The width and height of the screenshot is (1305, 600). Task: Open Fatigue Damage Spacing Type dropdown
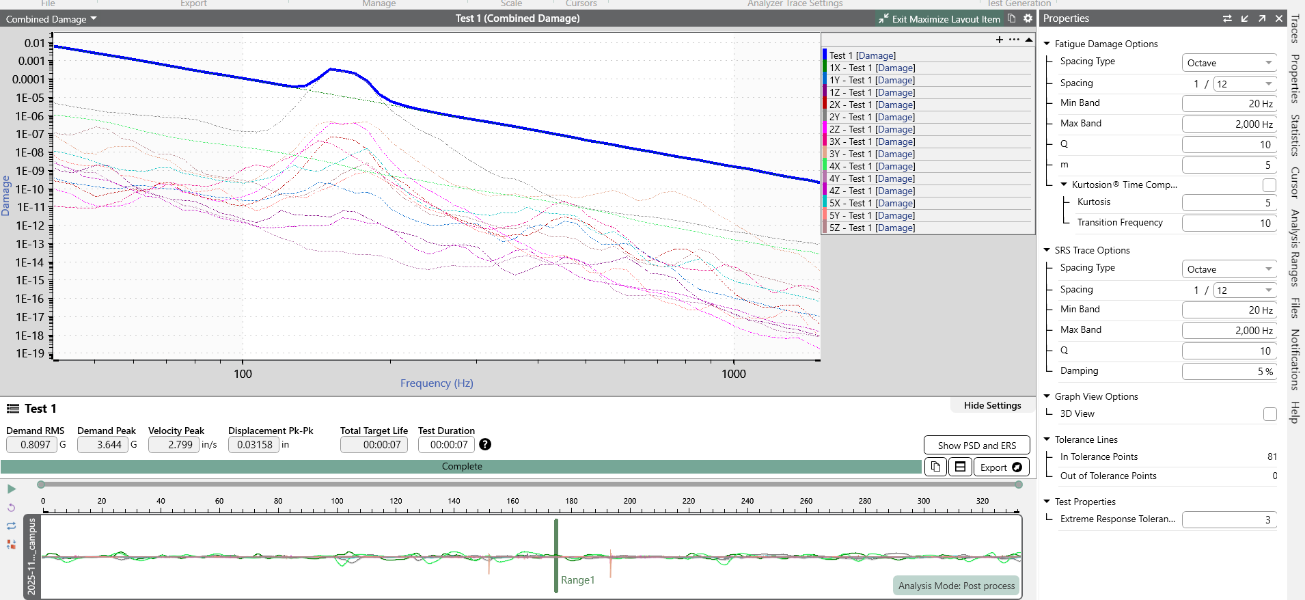tap(1229, 62)
